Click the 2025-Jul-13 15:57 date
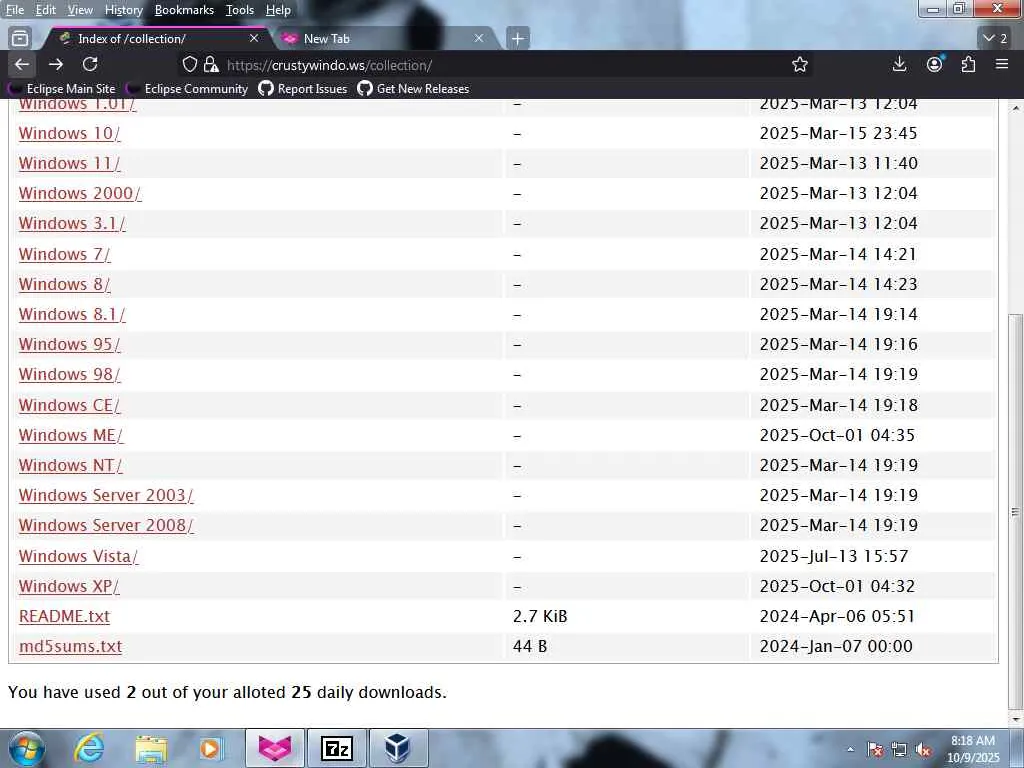The image size is (1024, 768). [834, 556]
